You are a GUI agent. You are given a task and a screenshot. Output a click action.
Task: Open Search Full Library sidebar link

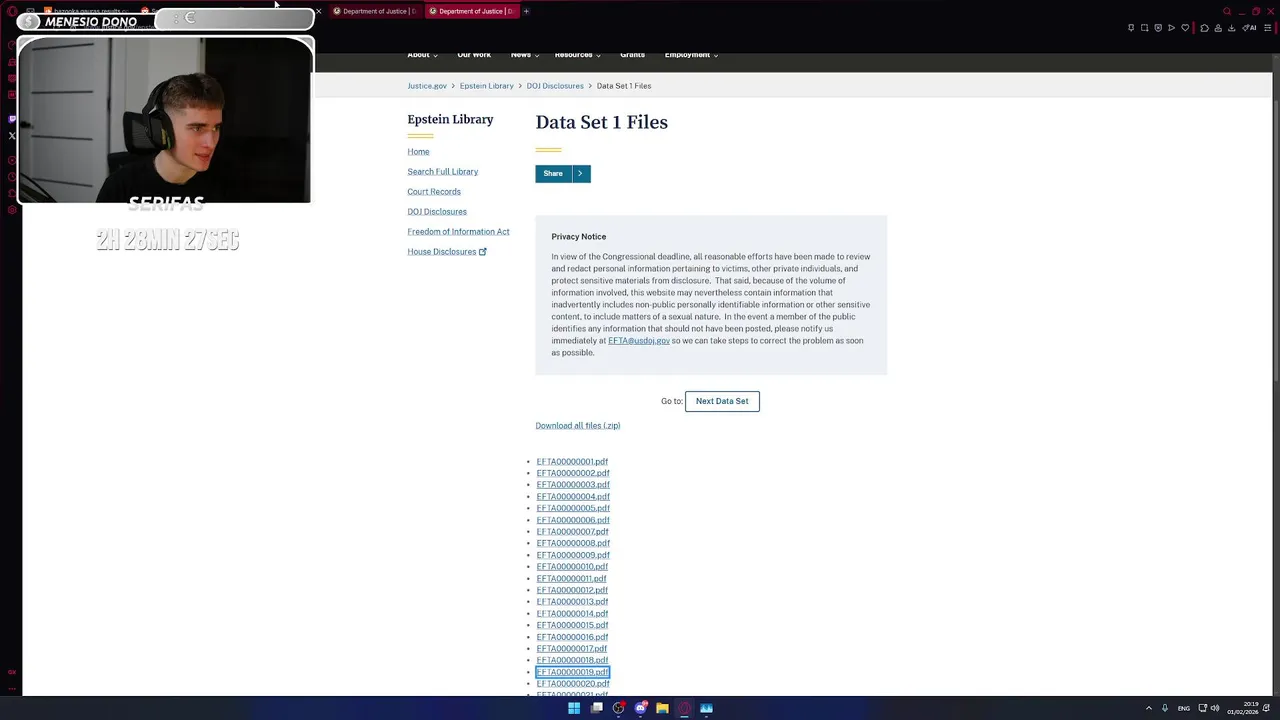tap(443, 172)
